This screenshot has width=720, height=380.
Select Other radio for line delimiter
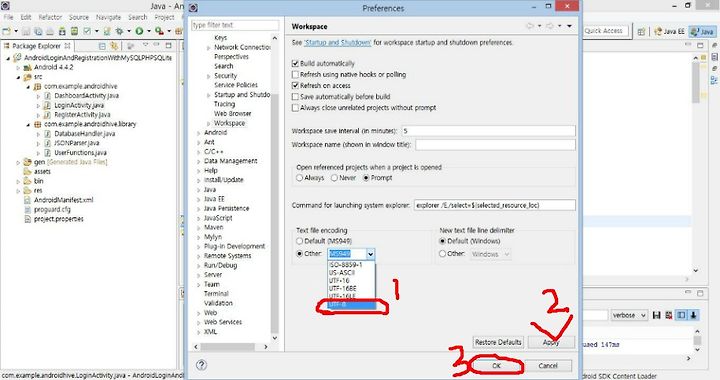(442, 253)
